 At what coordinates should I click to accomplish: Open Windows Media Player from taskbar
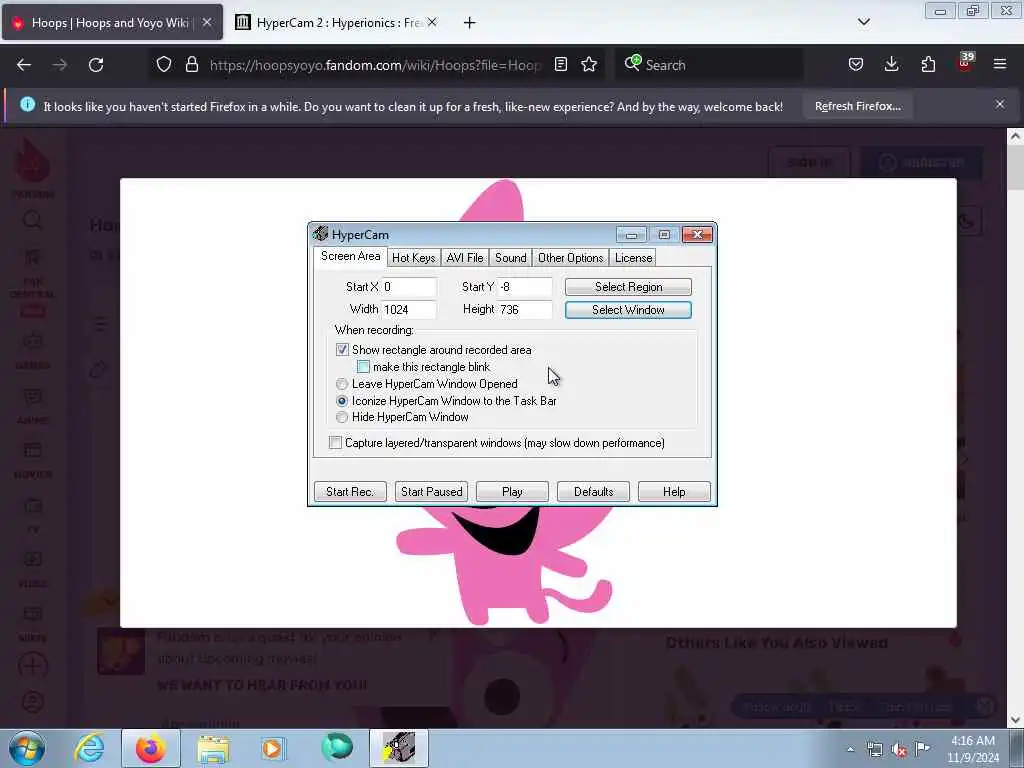[273, 748]
